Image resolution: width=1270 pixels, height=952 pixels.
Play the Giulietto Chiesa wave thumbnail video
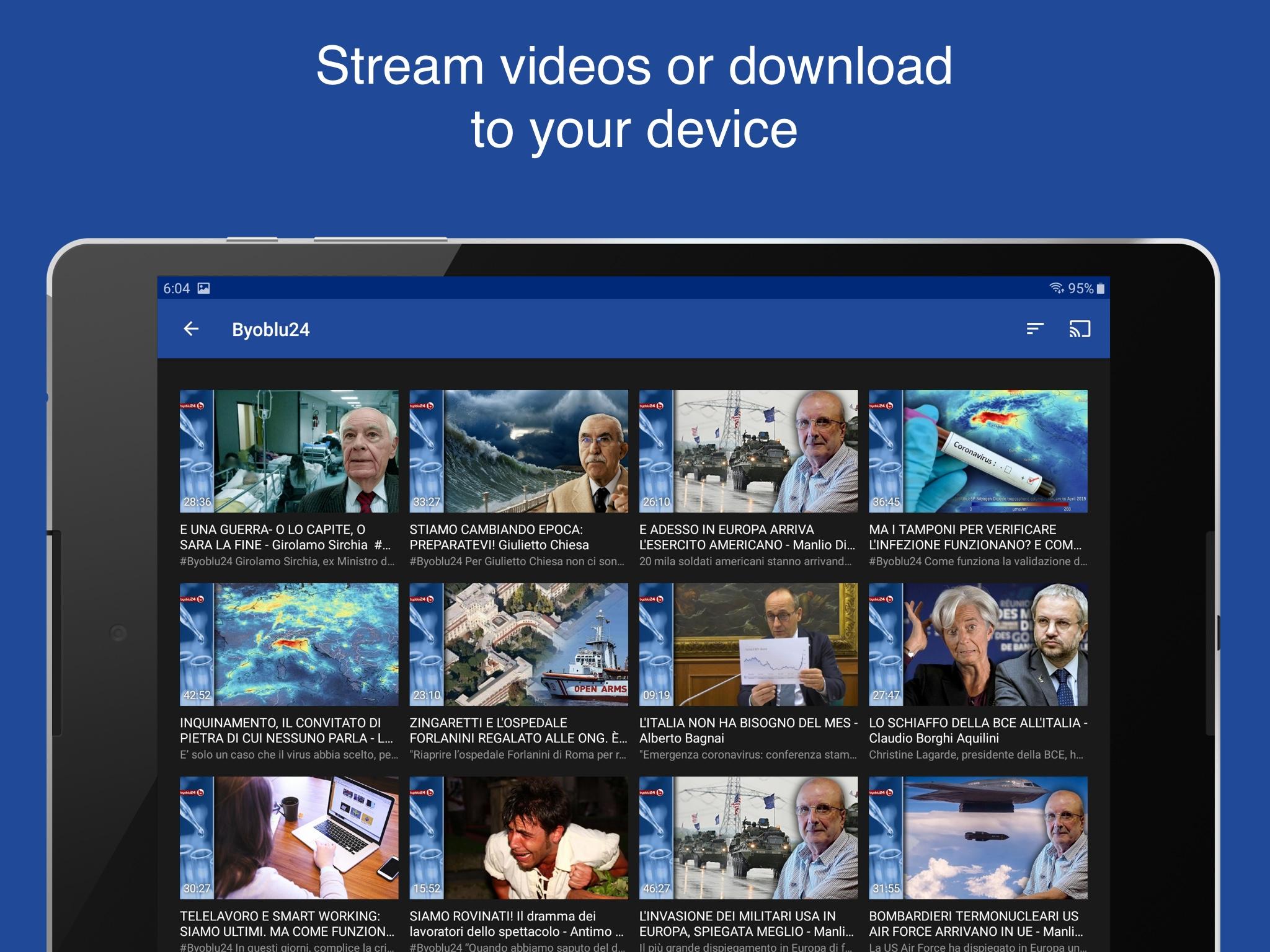(x=518, y=451)
